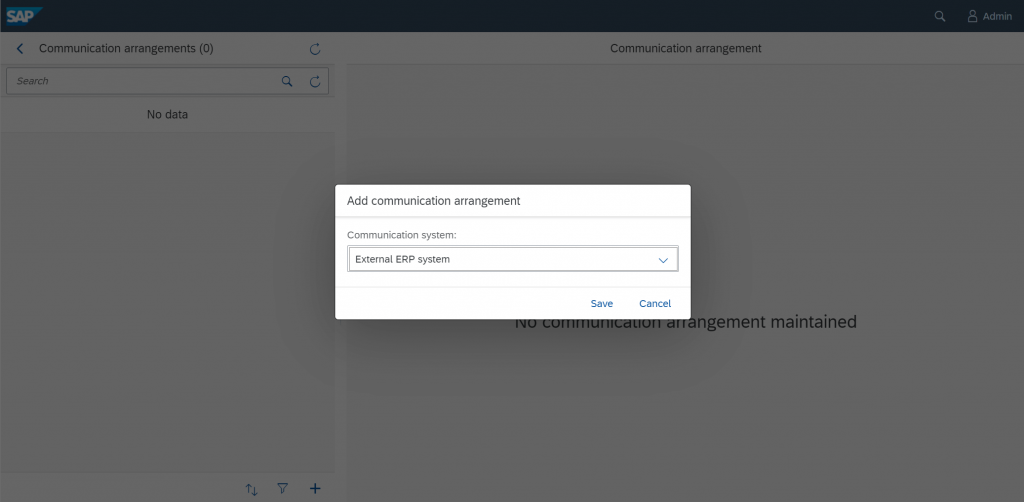
Task: Click 'Communication arrangements (0)' title
Action: 126,48
